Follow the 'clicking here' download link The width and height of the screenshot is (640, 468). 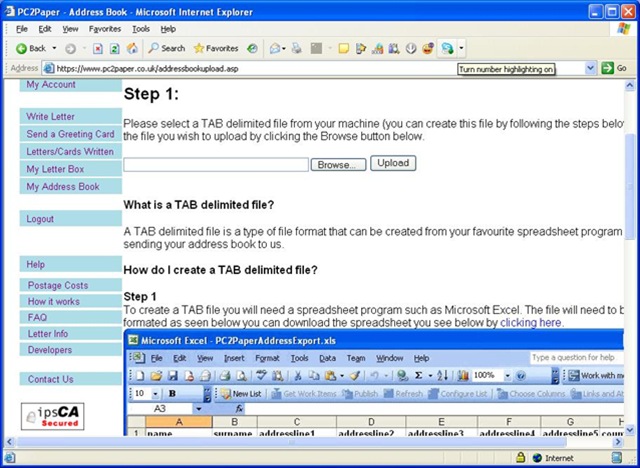(531, 323)
